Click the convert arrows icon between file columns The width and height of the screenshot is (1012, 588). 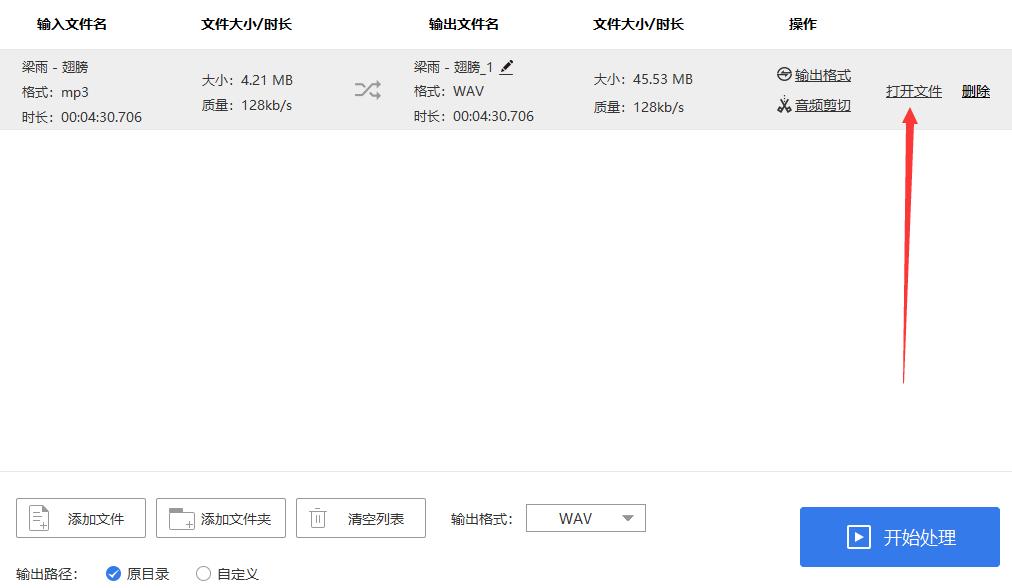pyautogui.click(x=367, y=90)
